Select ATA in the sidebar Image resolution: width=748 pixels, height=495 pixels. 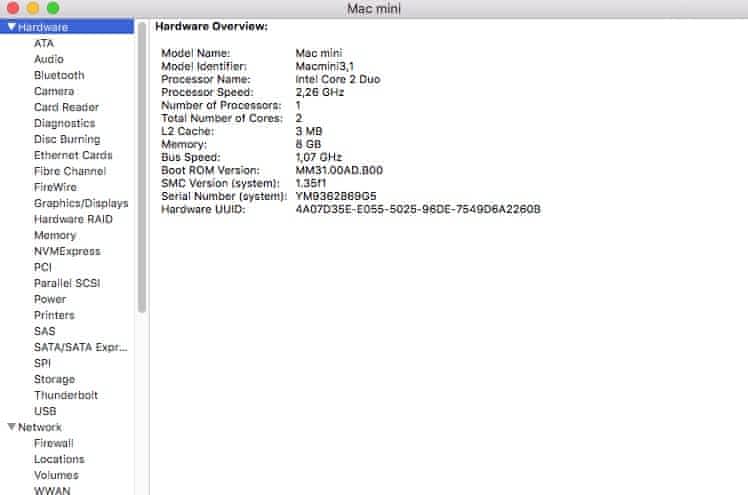44,43
